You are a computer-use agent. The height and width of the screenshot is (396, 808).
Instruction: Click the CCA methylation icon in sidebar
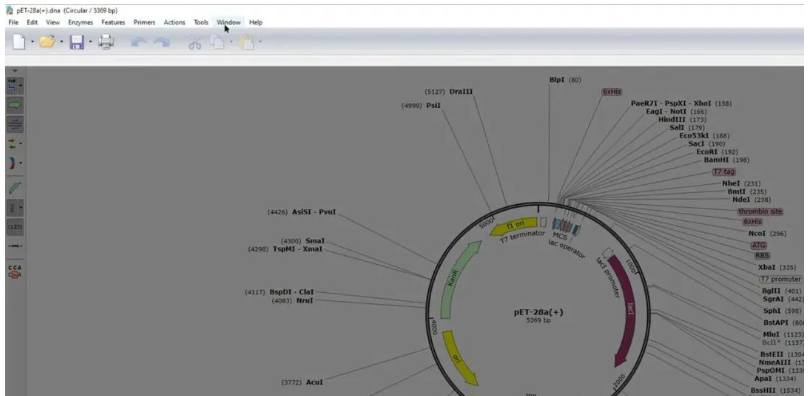[x=14, y=272]
